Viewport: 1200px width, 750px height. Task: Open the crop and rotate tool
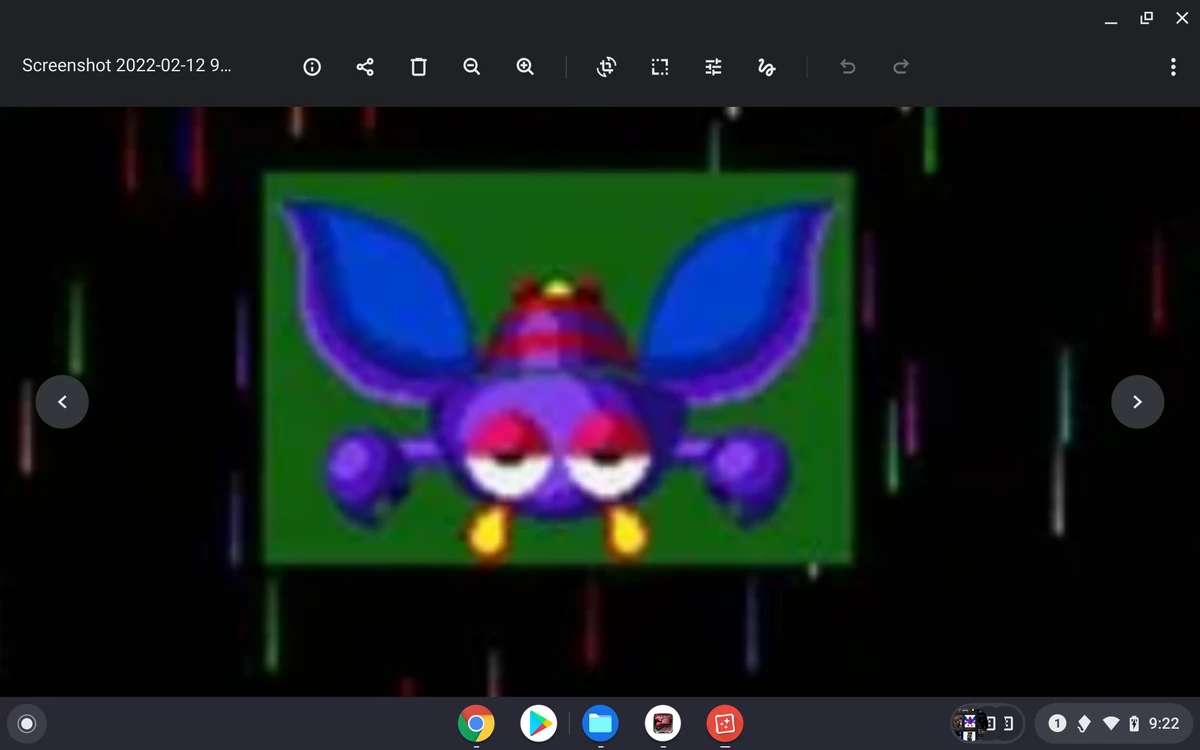pos(606,67)
